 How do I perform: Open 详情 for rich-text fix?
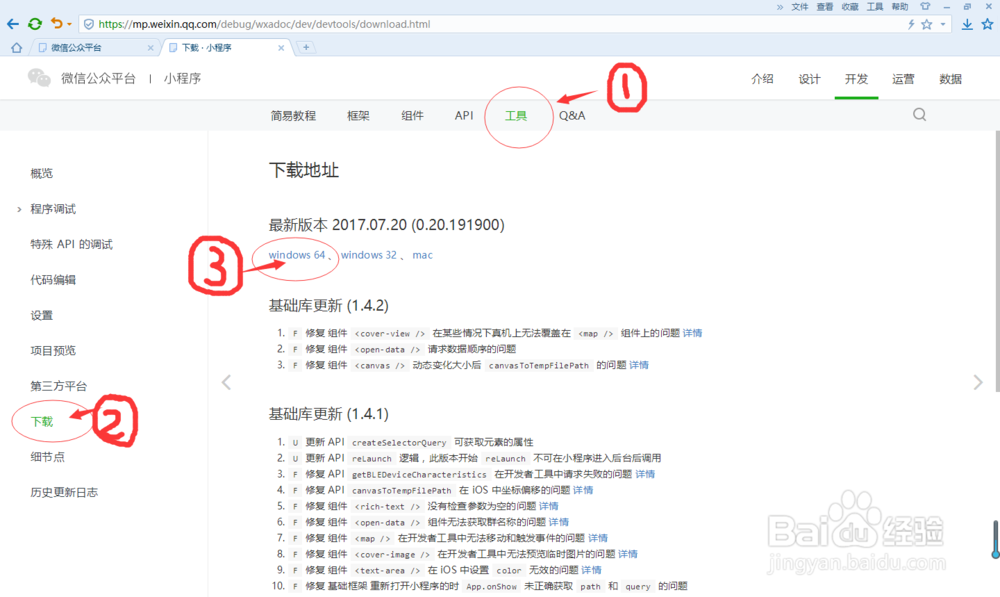coord(548,506)
